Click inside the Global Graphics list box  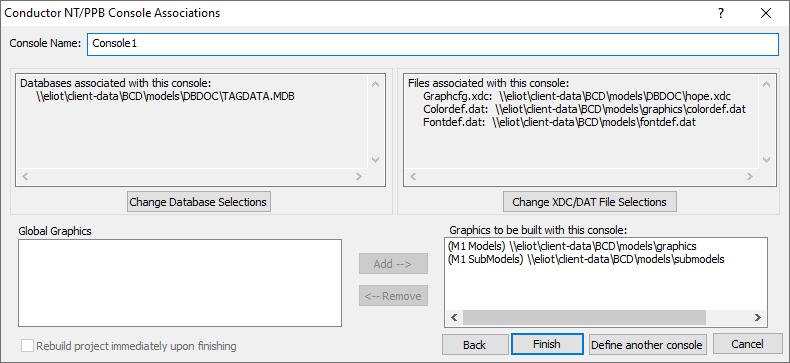tap(180, 283)
